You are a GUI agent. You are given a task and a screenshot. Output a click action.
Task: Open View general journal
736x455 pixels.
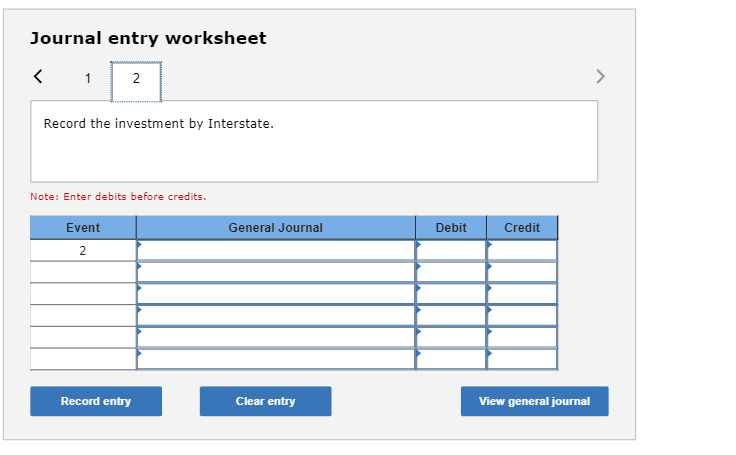(535, 401)
